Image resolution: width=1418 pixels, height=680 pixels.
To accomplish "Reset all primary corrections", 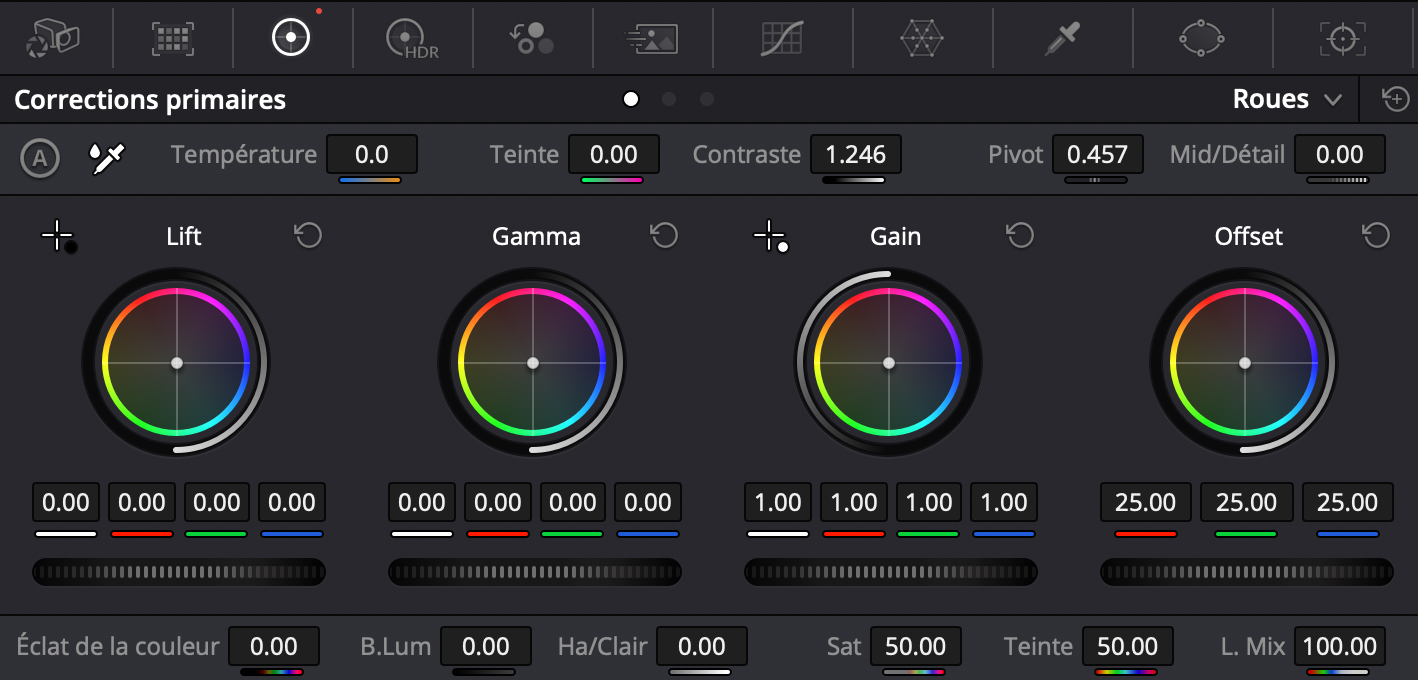I will pyautogui.click(x=1394, y=99).
